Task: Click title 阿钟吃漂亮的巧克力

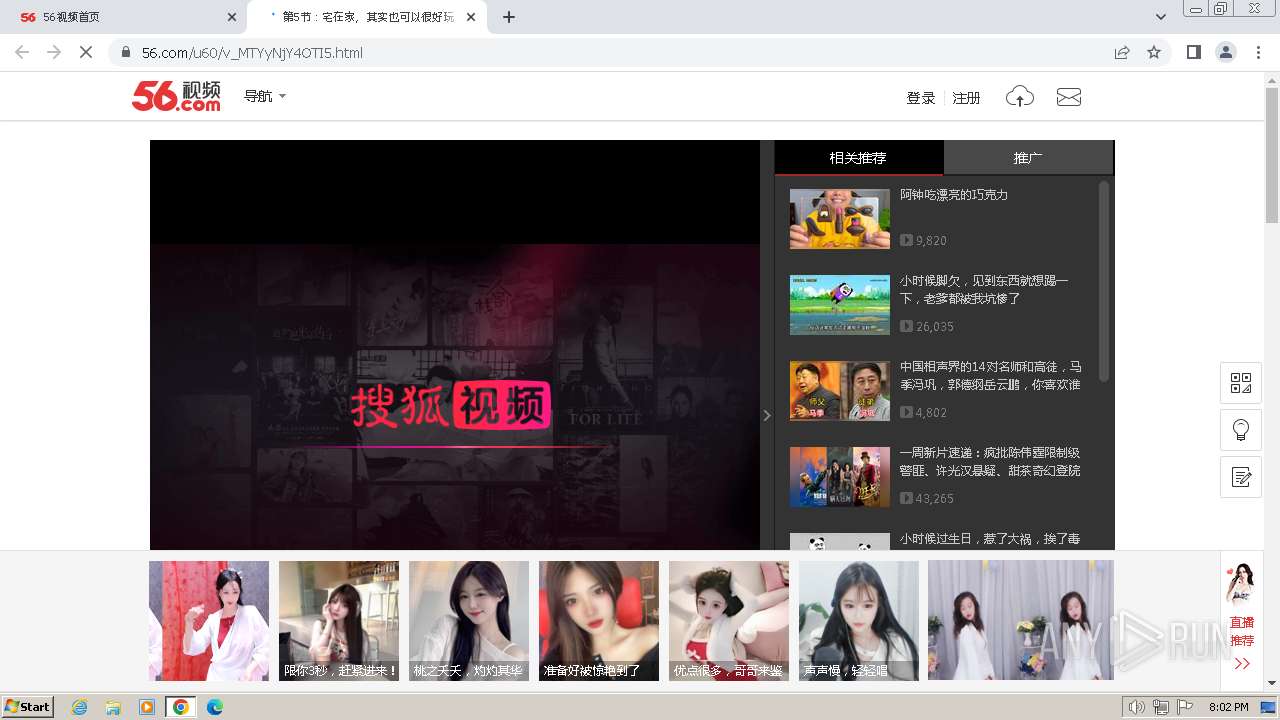Action: click(x=954, y=195)
